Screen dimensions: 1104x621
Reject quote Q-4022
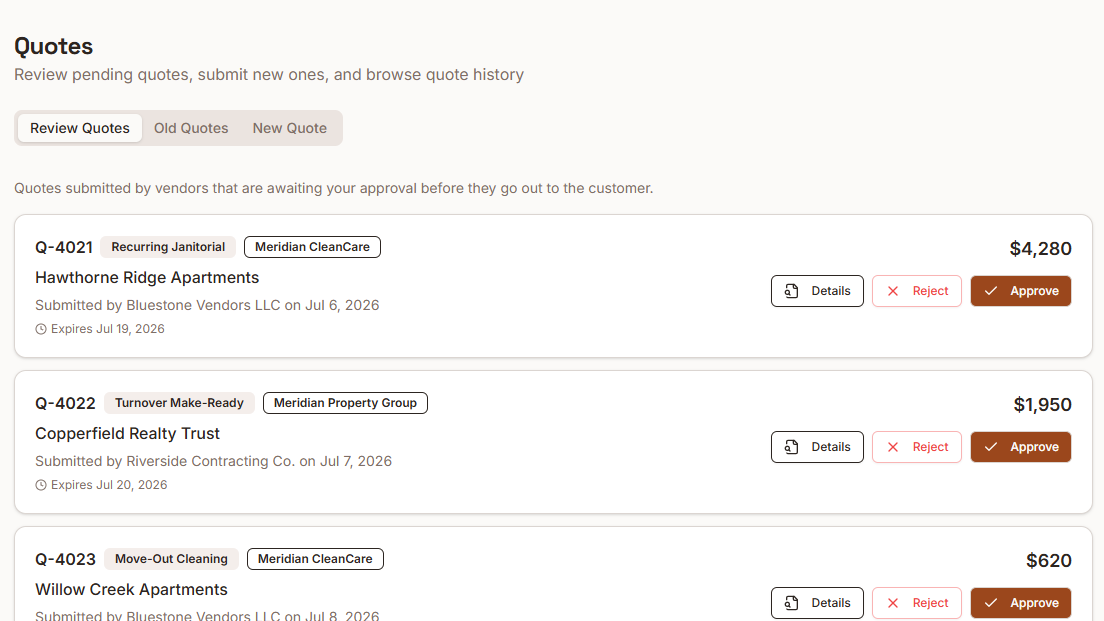coord(917,447)
